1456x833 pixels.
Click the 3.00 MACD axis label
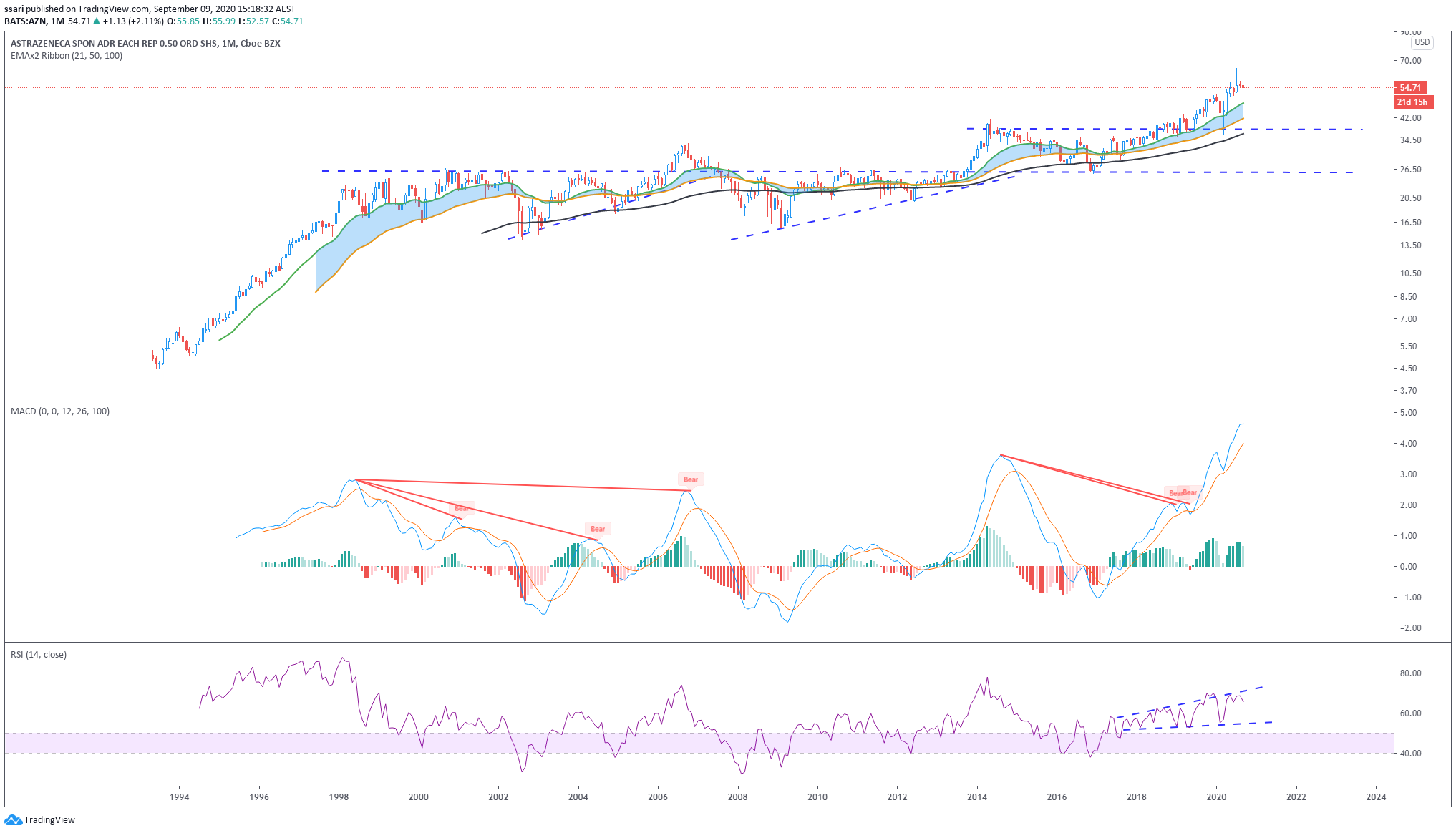click(1408, 474)
